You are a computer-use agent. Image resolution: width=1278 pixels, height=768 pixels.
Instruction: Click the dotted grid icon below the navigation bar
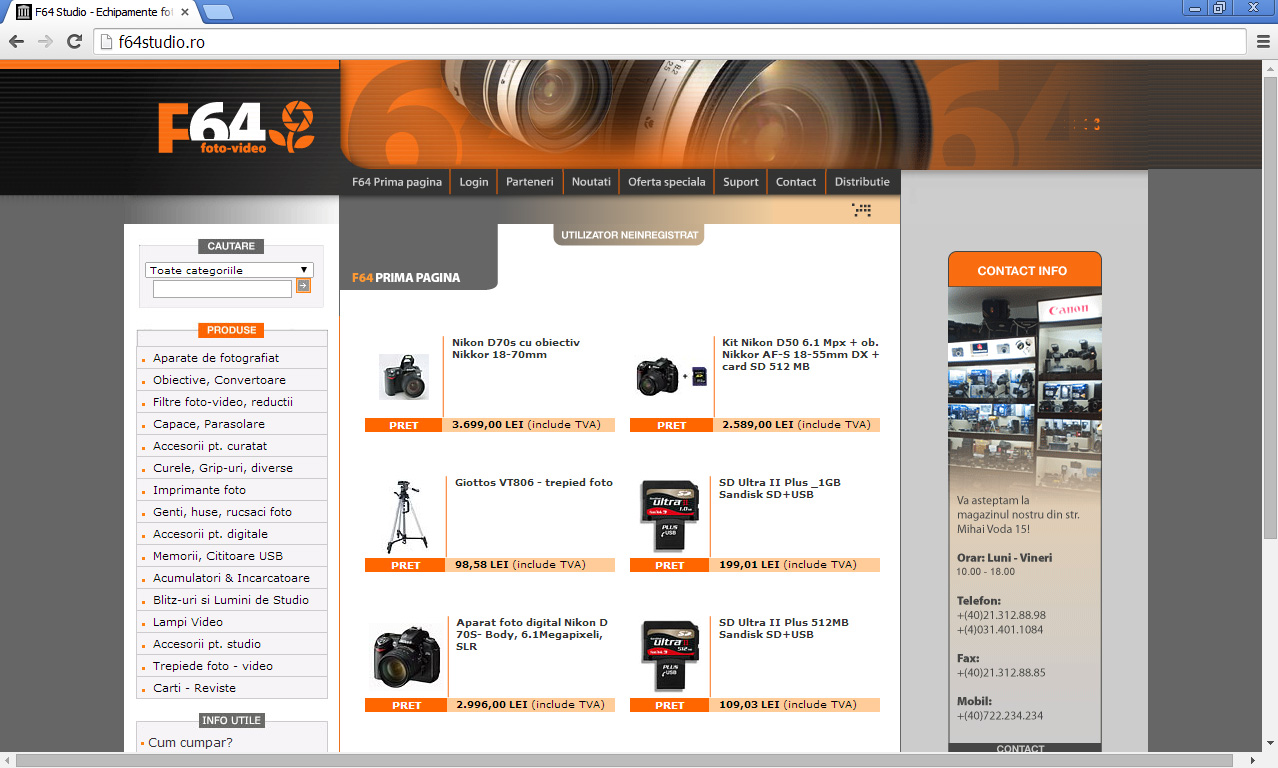pyautogui.click(x=862, y=210)
